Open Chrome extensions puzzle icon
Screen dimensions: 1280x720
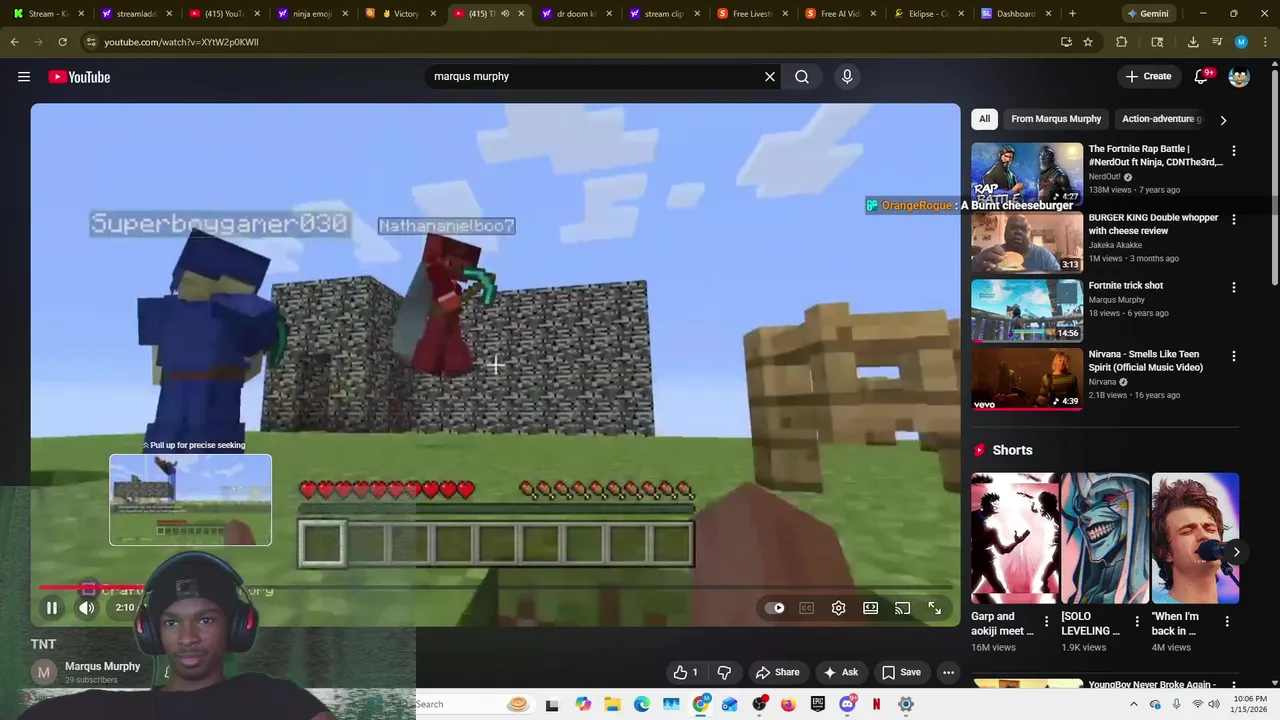click(1121, 42)
